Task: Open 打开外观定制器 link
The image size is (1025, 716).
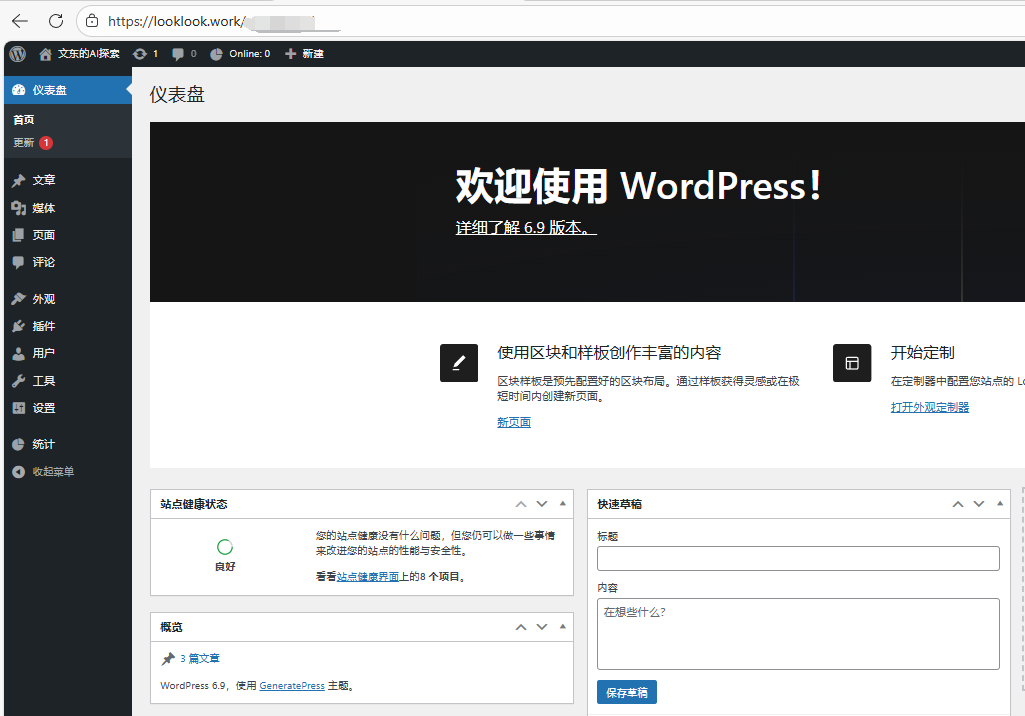Action: (930, 406)
